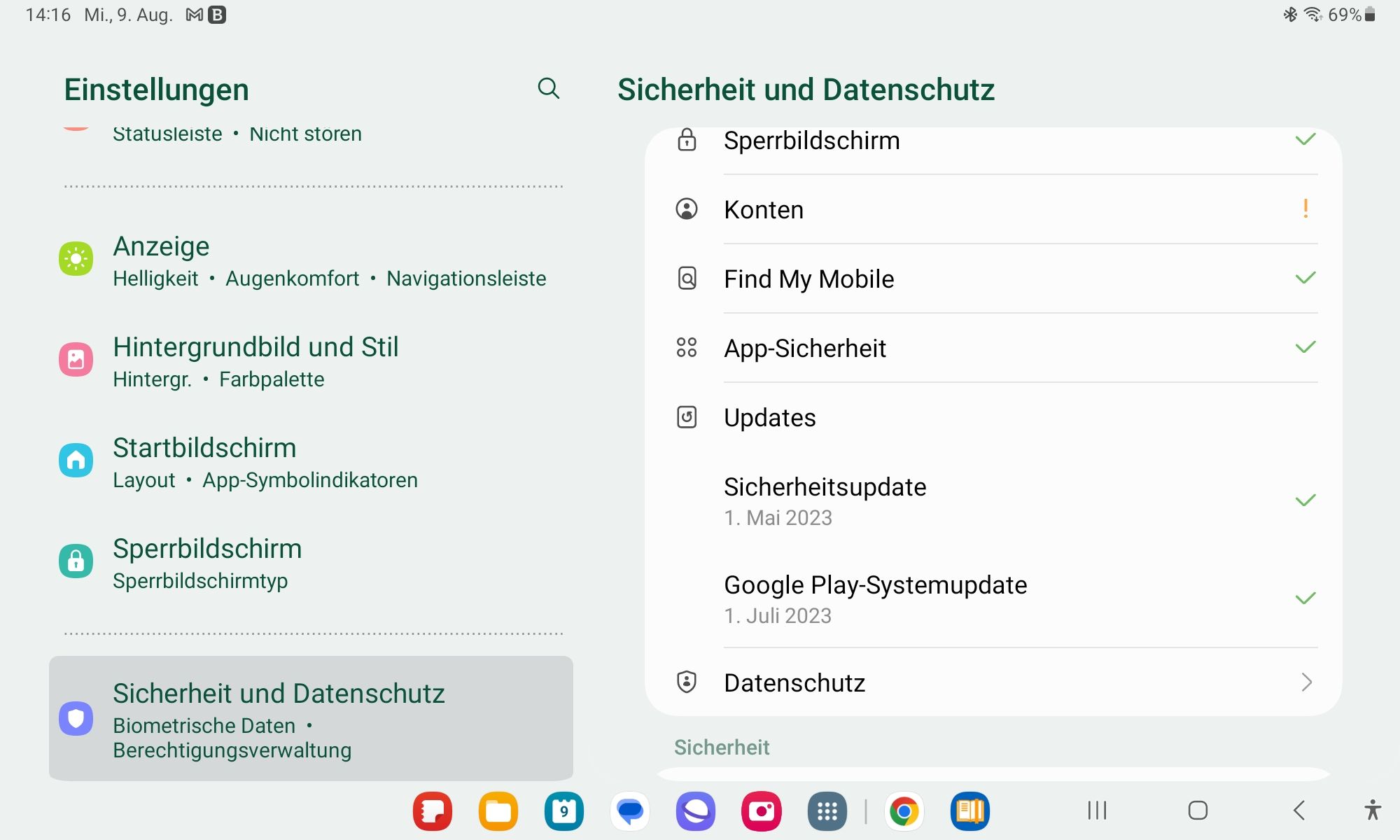
Task: Expand Datenschutz via its chevron arrow
Action: [x=1305, y=682]
